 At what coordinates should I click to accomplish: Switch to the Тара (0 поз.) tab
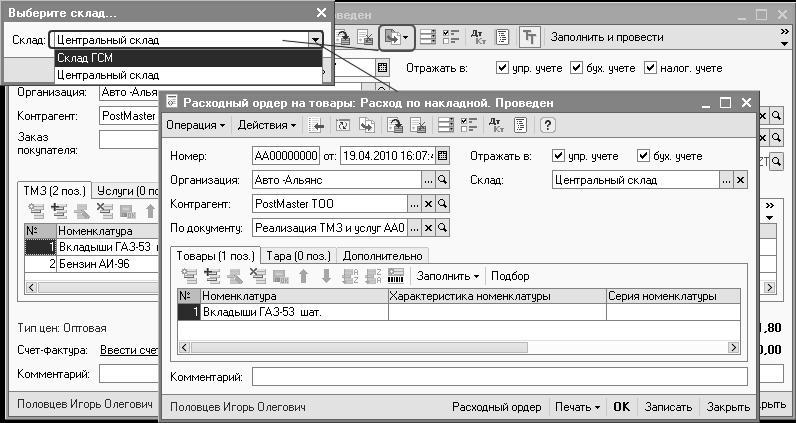[298, 255]
